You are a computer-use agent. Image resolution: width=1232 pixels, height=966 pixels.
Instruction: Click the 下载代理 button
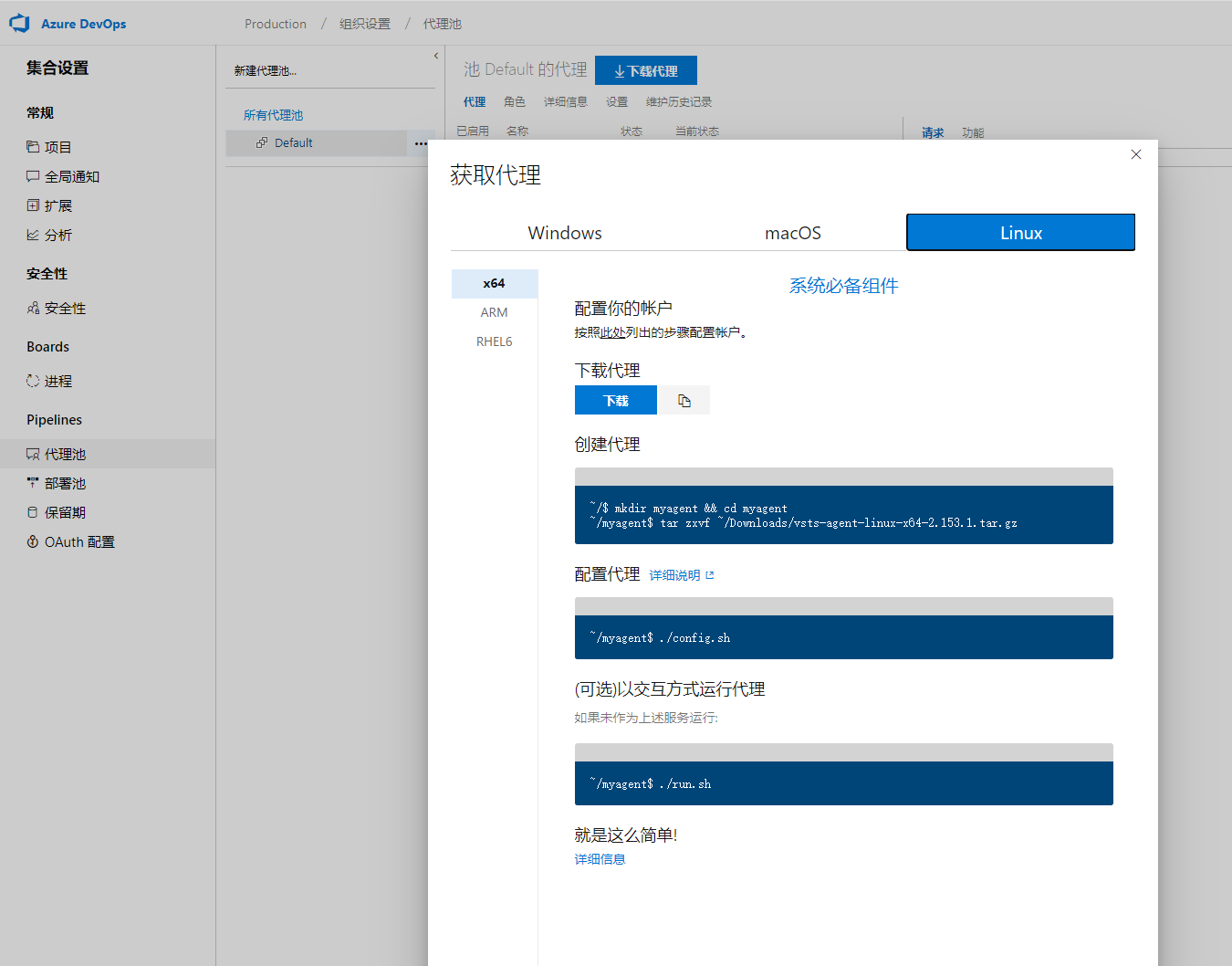click(646, 70)
